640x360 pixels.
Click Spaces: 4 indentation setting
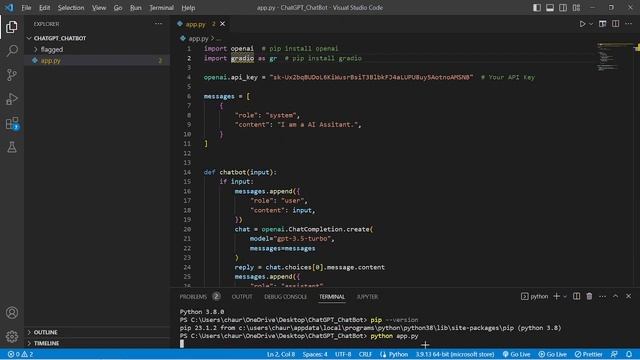coord(315,354)
